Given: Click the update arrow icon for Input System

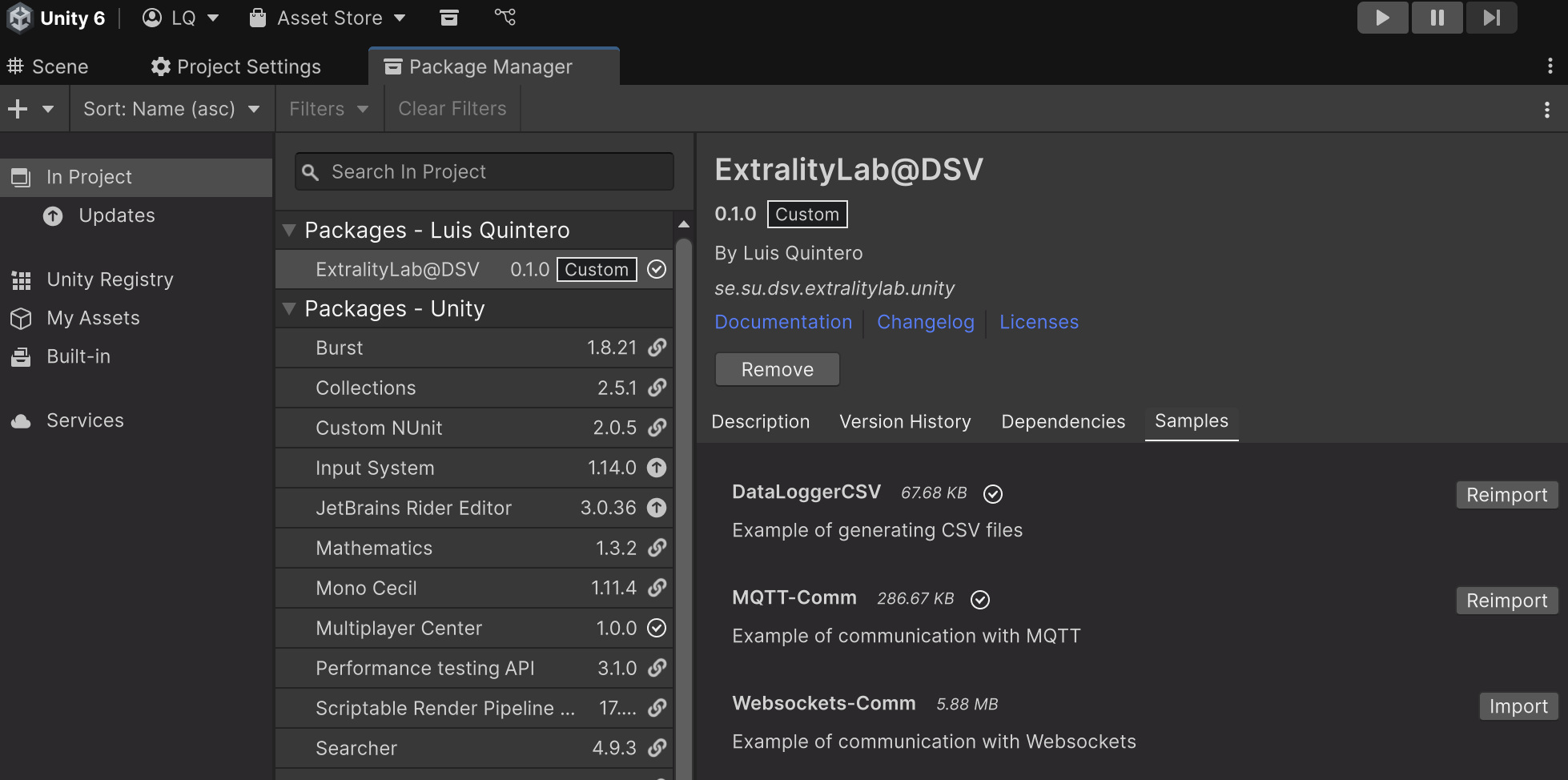Looking at the screenshot, I should coord(657,468).
